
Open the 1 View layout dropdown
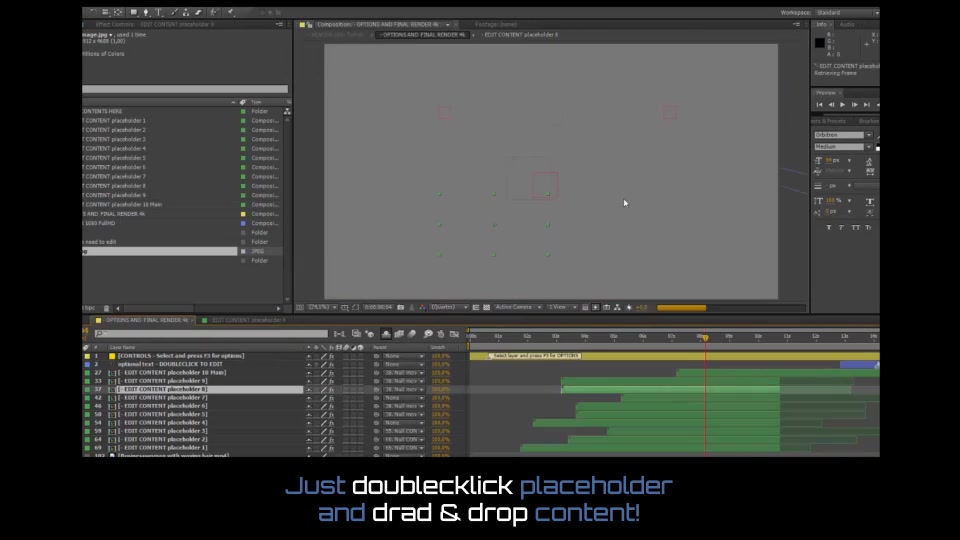pos(562,307)
